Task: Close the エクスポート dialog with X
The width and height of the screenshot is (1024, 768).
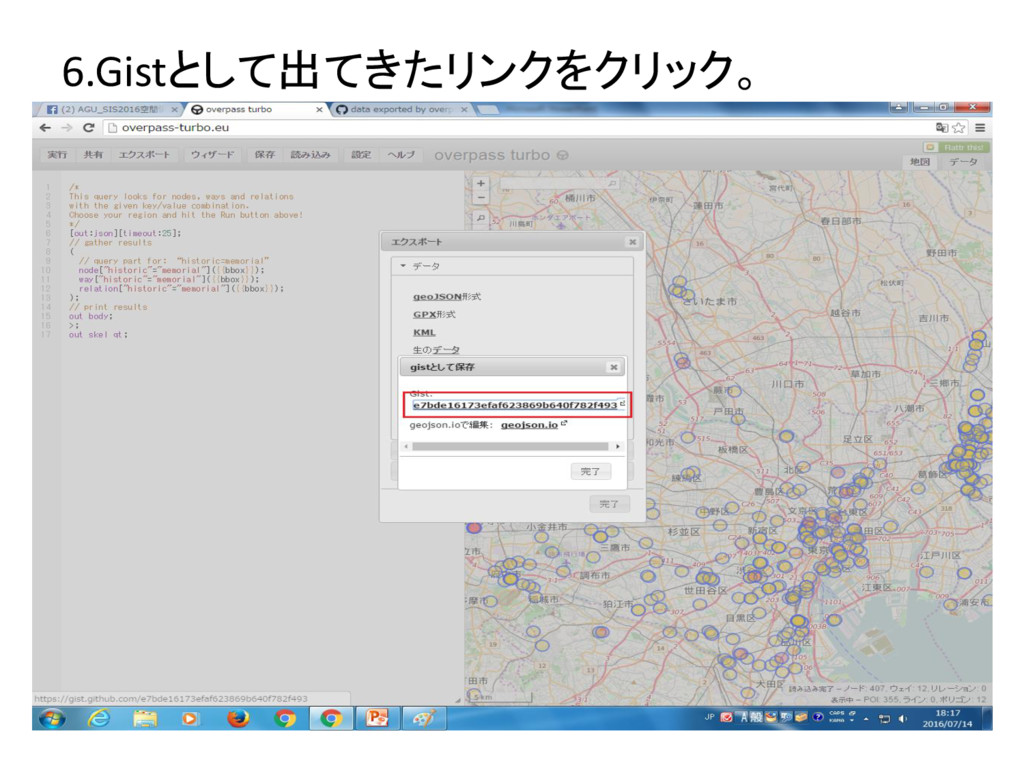Action: [632, 242]
